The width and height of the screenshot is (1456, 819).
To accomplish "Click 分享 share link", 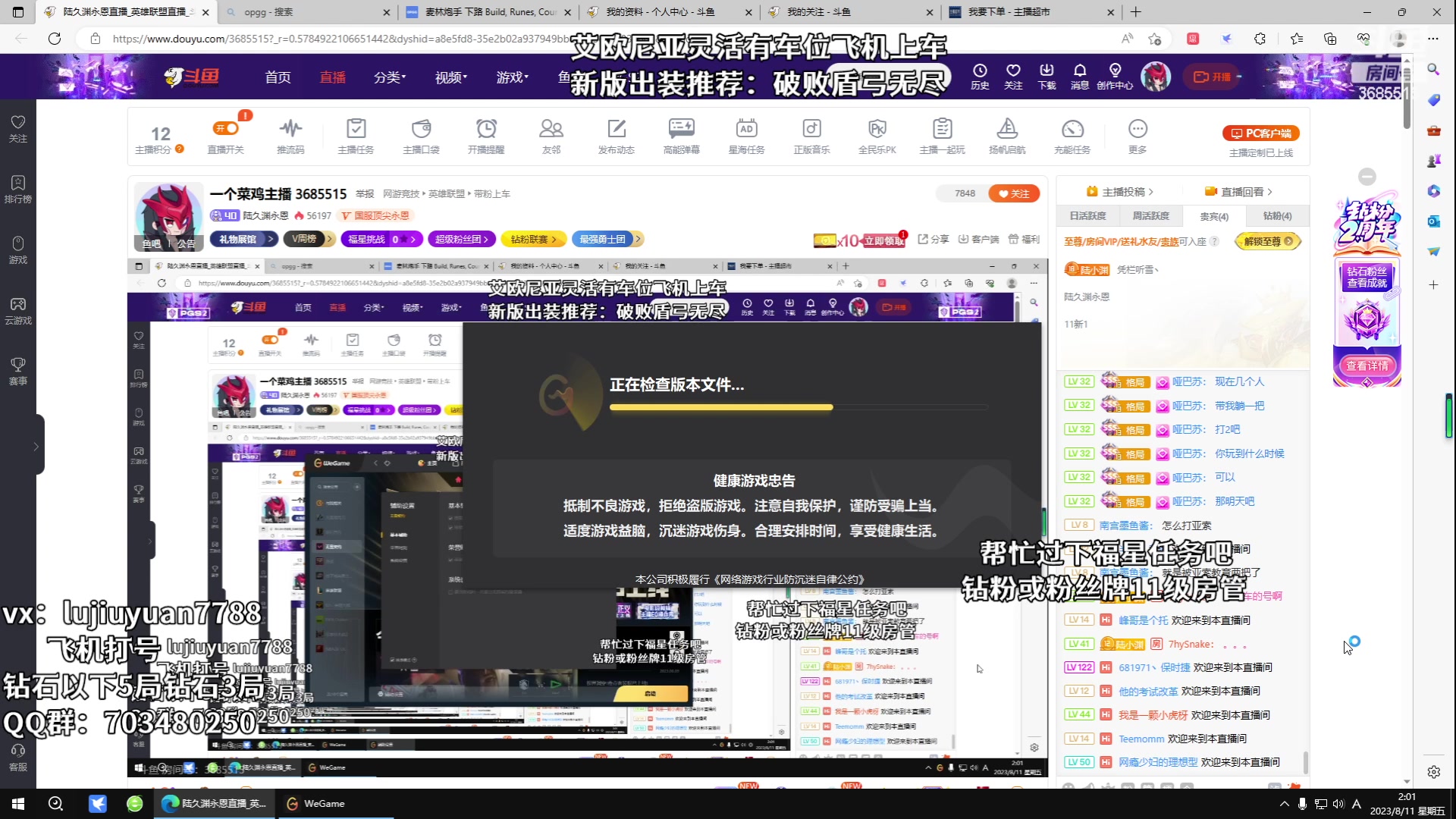I will 934,239.
